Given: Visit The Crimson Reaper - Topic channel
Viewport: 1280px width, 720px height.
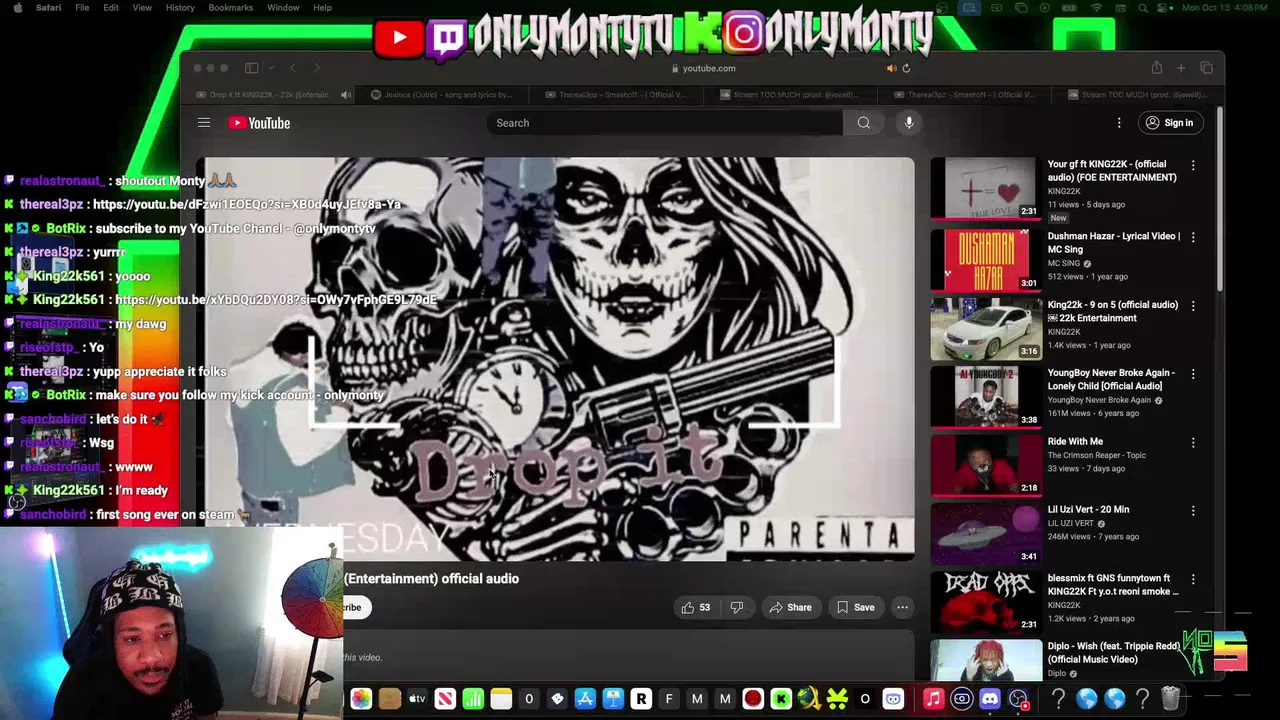Looking at the screenshot, I should click(x=1097, y=455).
